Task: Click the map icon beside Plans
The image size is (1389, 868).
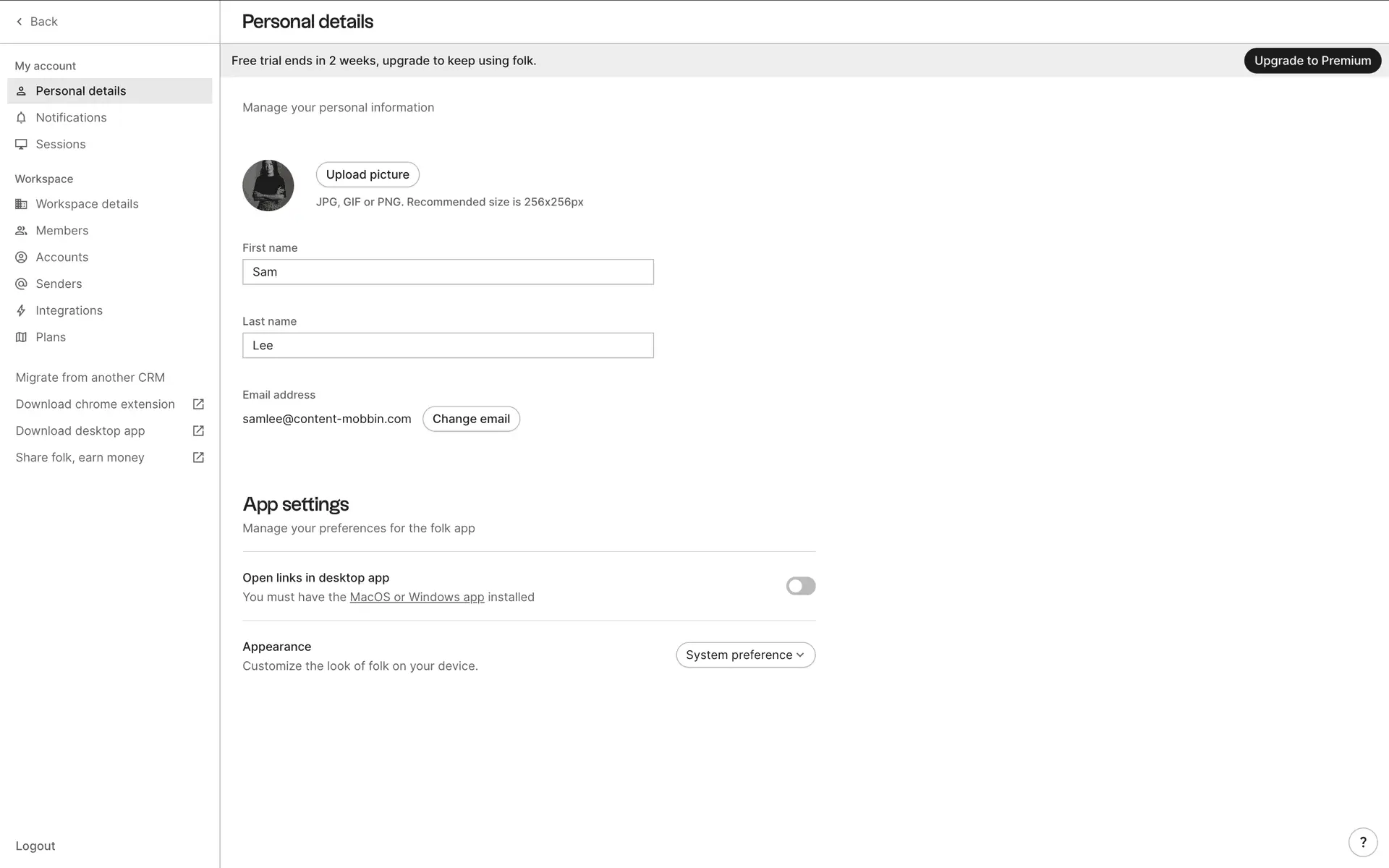Action: [x=21, y=337]
